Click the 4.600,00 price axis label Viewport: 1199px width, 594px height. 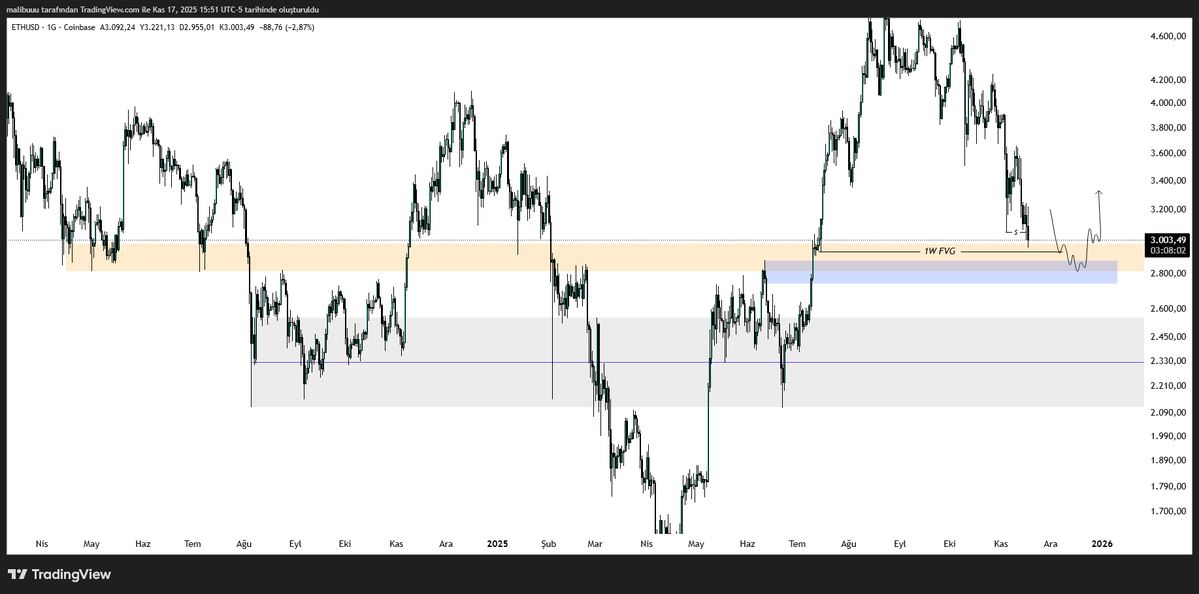1167,37
